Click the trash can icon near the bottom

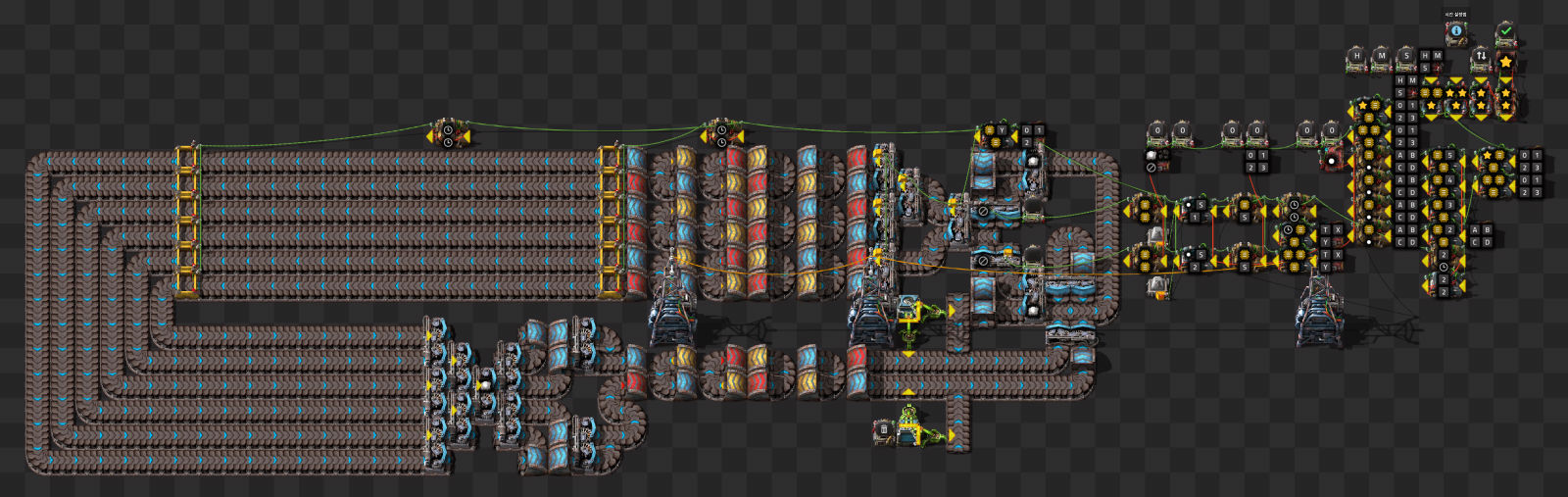883,429
